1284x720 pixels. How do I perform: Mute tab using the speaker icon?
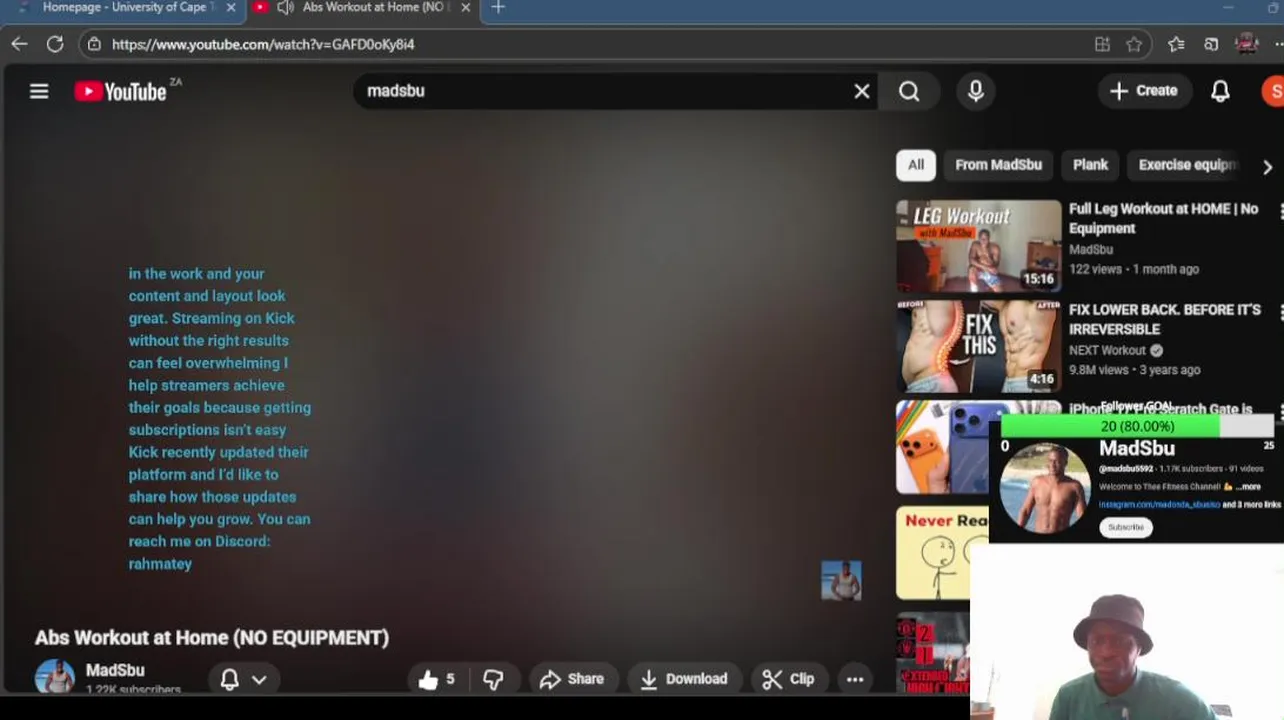[x=285, y=7]
